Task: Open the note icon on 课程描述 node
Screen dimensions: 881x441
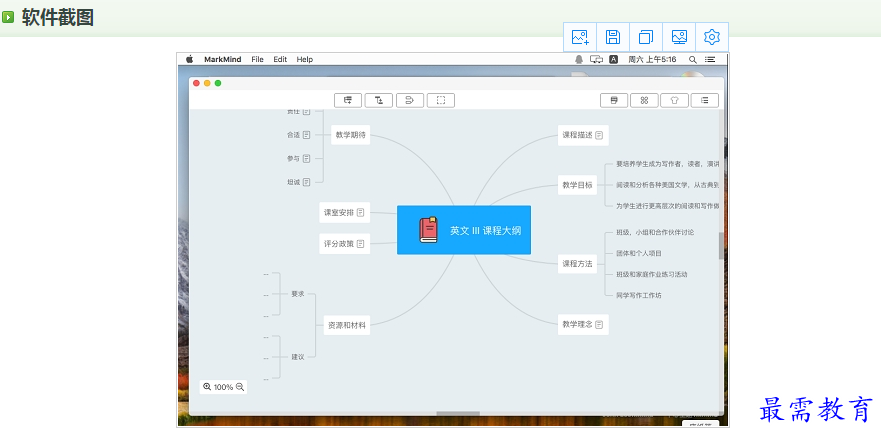Action: pyautogui.click(x=599, y=135)
